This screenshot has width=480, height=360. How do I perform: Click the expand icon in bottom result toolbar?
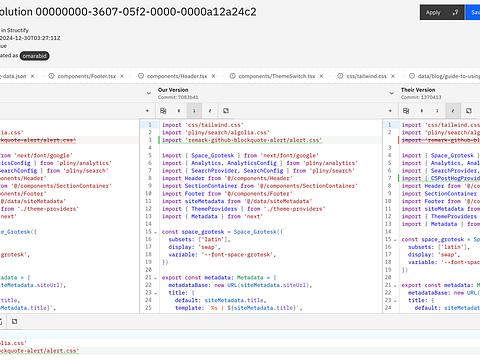pyautogui.click(x=14, y=322)
